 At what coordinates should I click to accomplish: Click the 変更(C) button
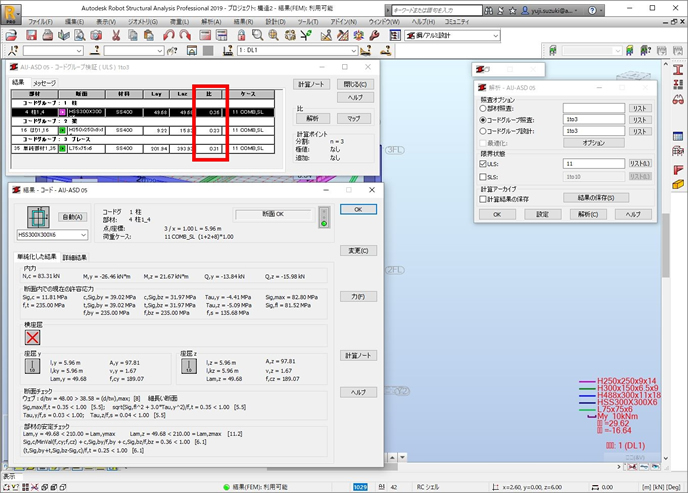[x=358, y=250]
